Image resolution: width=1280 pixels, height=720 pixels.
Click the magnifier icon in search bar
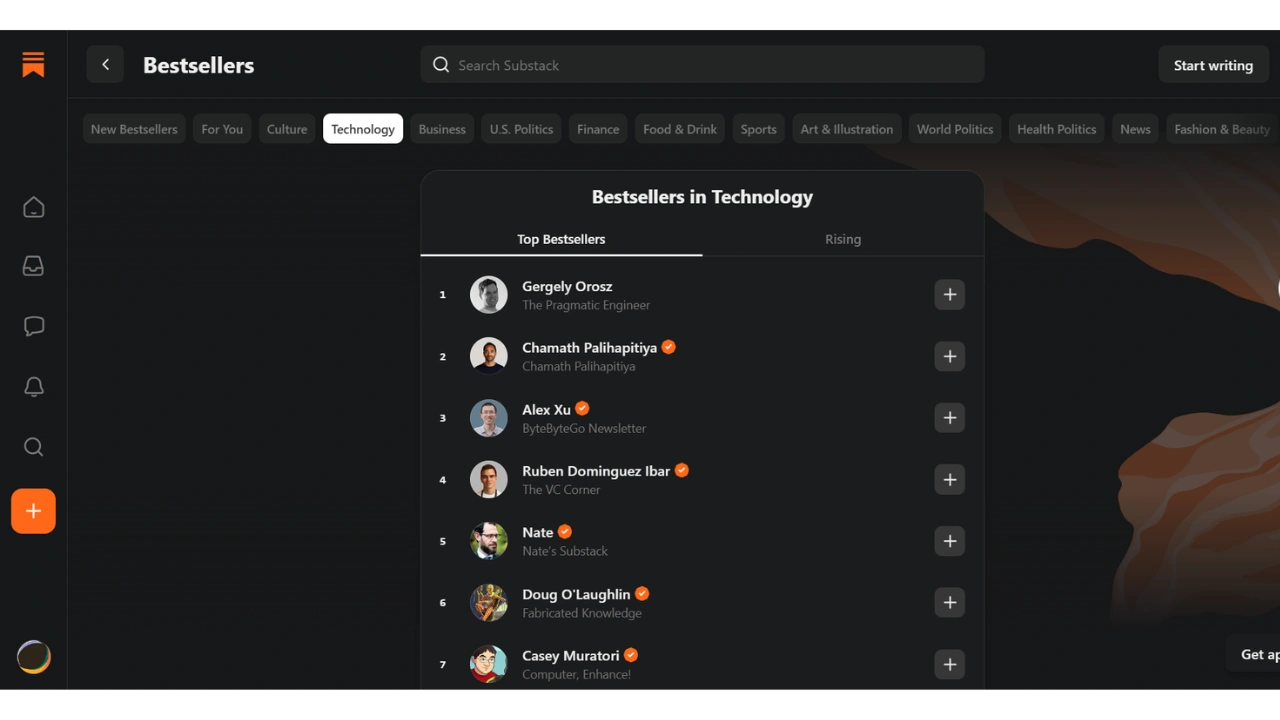[x=441, y=65]
